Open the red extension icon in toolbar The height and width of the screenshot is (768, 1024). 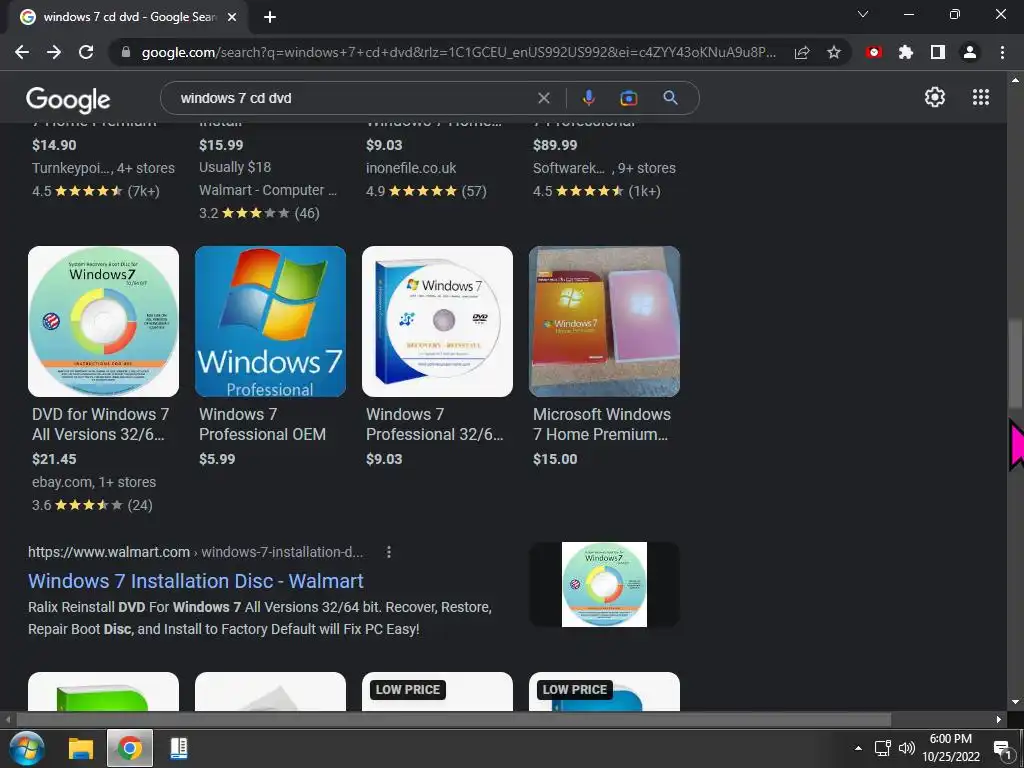point(874,52)
